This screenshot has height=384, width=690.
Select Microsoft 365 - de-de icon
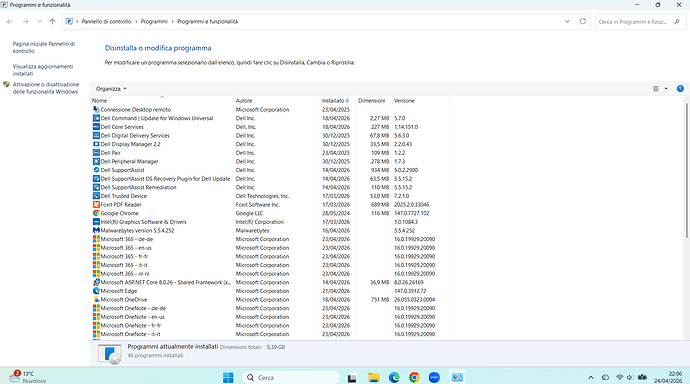[x=96, y=239]
